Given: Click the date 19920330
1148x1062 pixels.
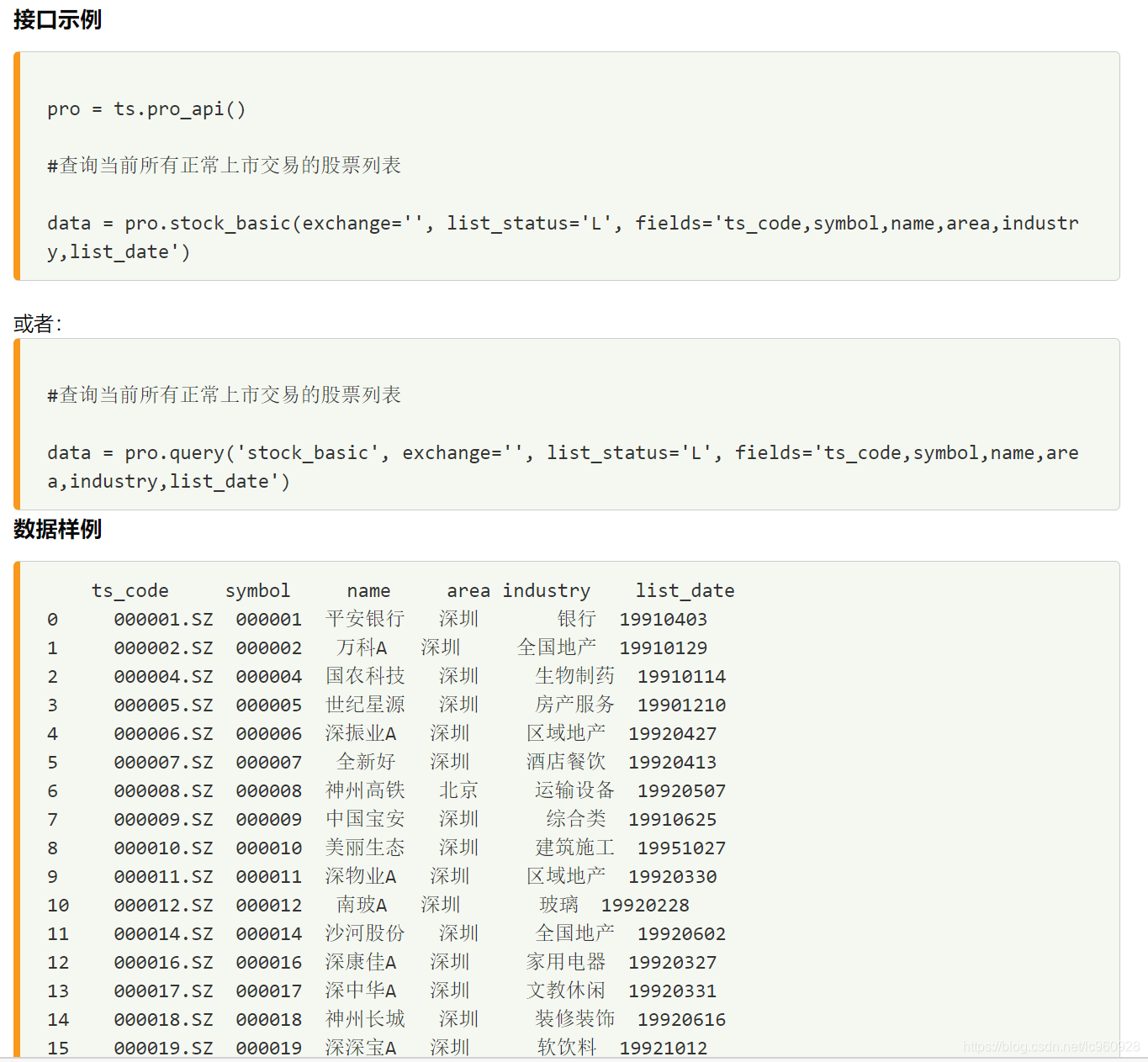Looking at the screenshot, I should [673, 877].
